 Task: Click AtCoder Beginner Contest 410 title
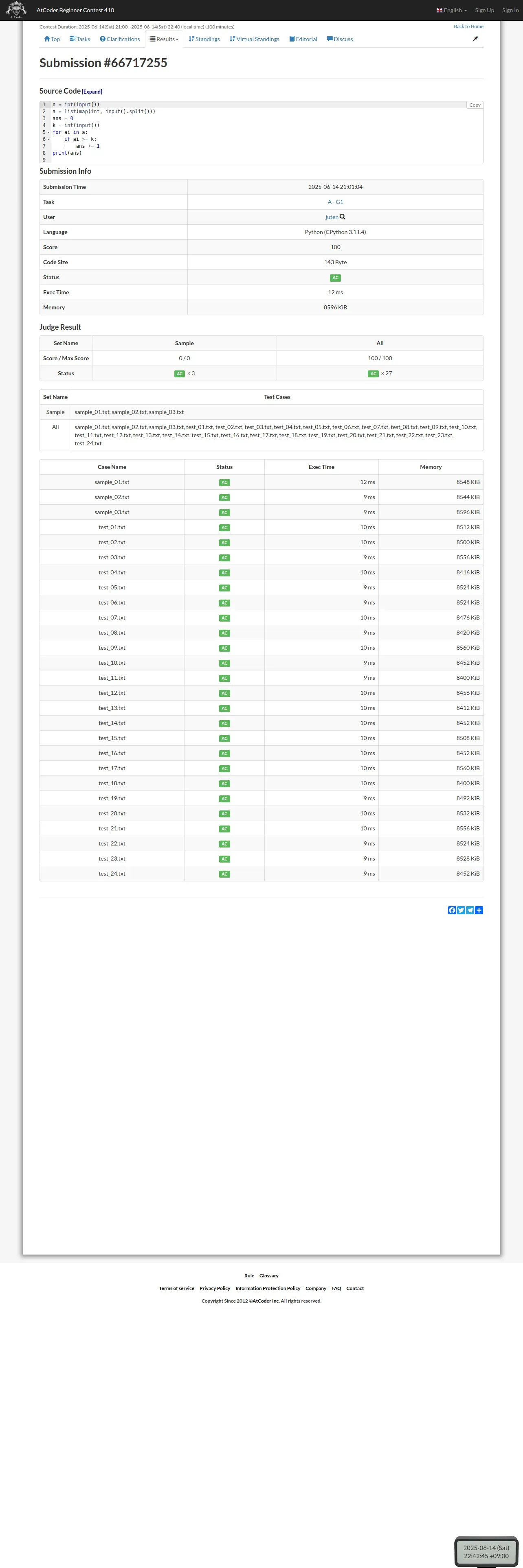click(x=75, y=10)
